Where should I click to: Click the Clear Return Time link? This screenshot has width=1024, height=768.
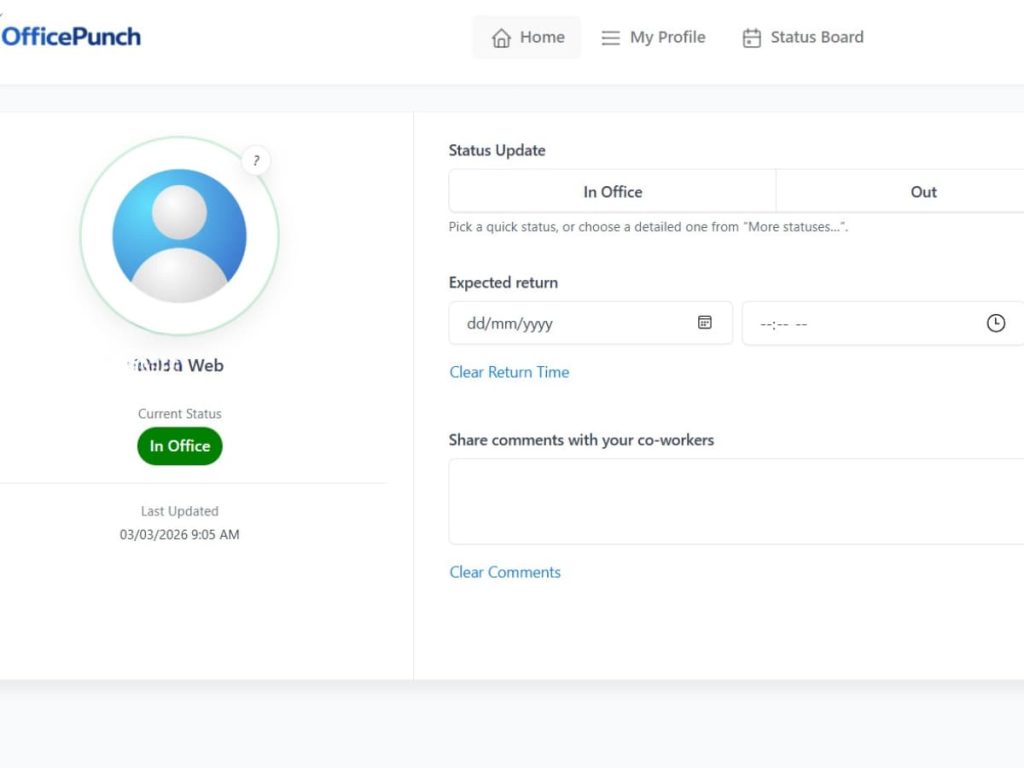pyautogui.click(x=509, y=372)
